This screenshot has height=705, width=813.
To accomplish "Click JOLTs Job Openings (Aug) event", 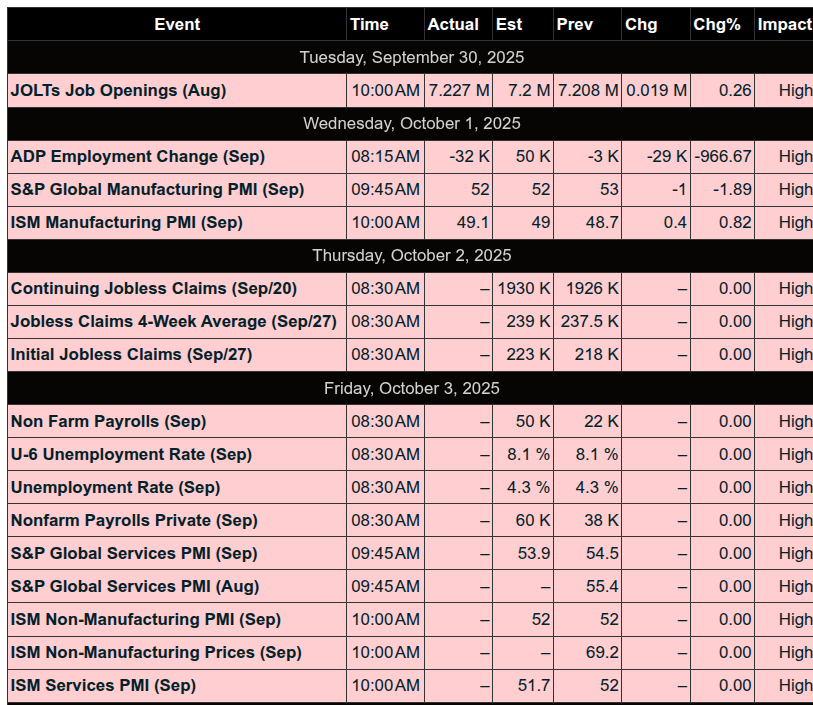I will point(118,91).
